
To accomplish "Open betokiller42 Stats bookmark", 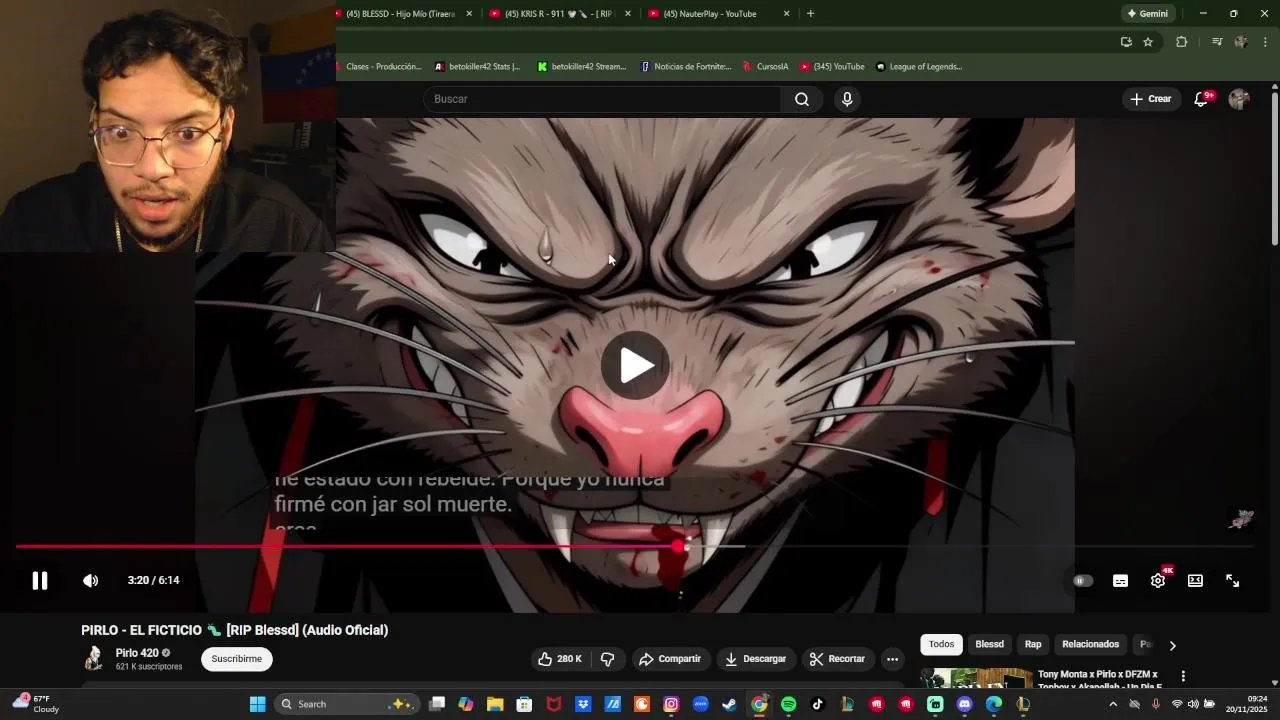I will pyautogui.click(x=478, y=67).
